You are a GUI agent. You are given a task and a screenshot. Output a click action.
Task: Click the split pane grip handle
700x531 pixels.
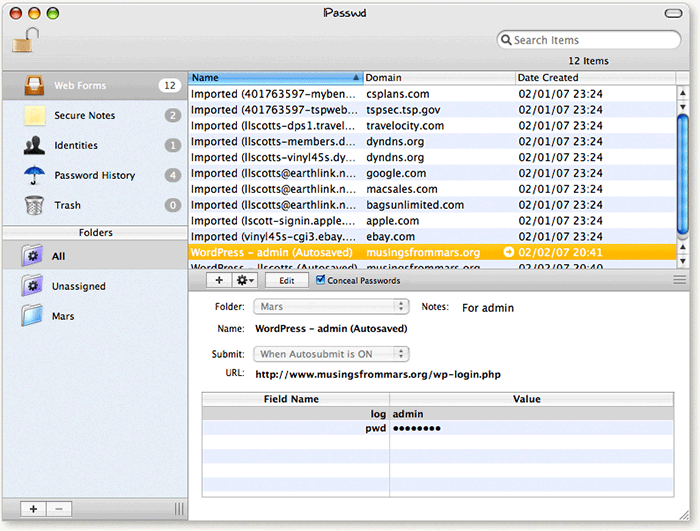click(679, 280)
